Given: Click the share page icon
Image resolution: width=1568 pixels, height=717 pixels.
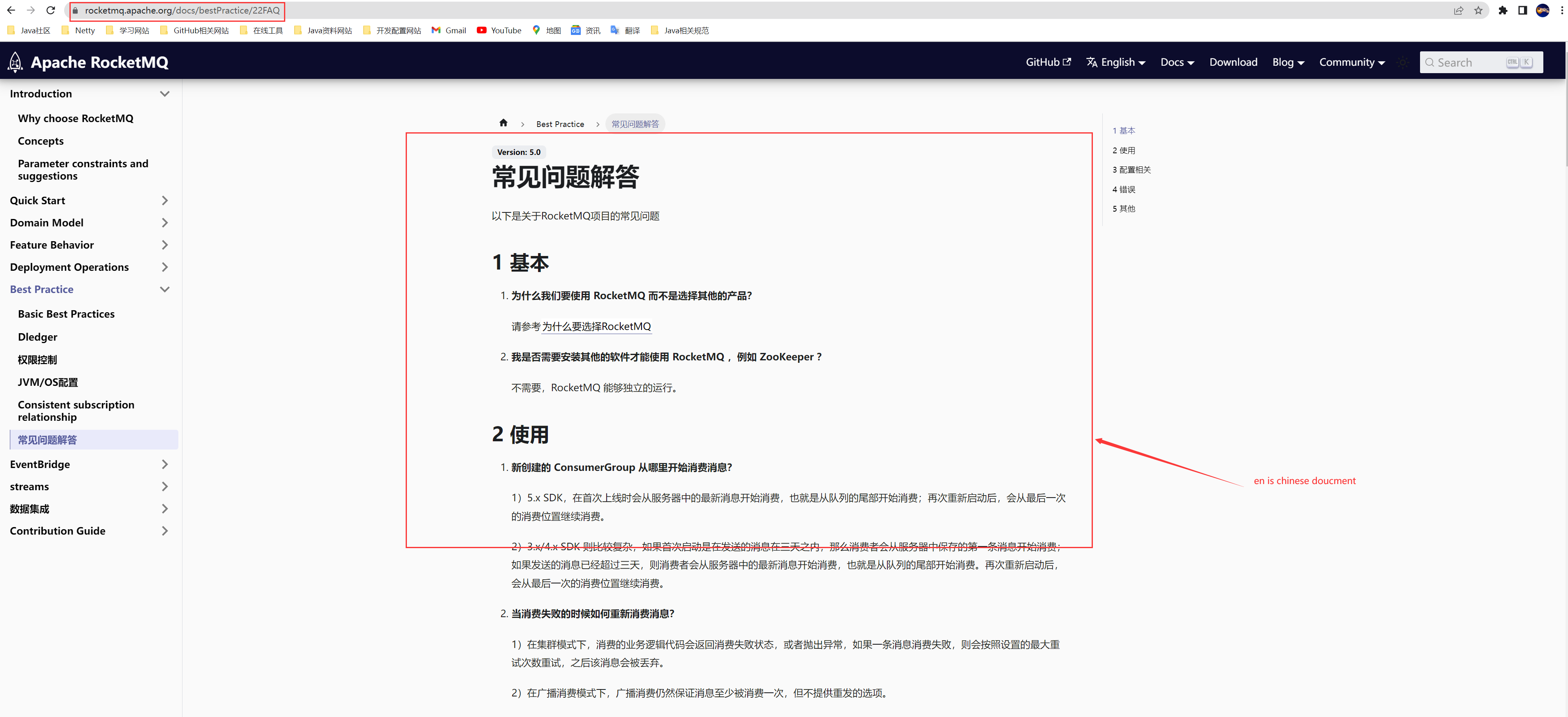Looking at the screenshot, I should (x=1458, y=10).
